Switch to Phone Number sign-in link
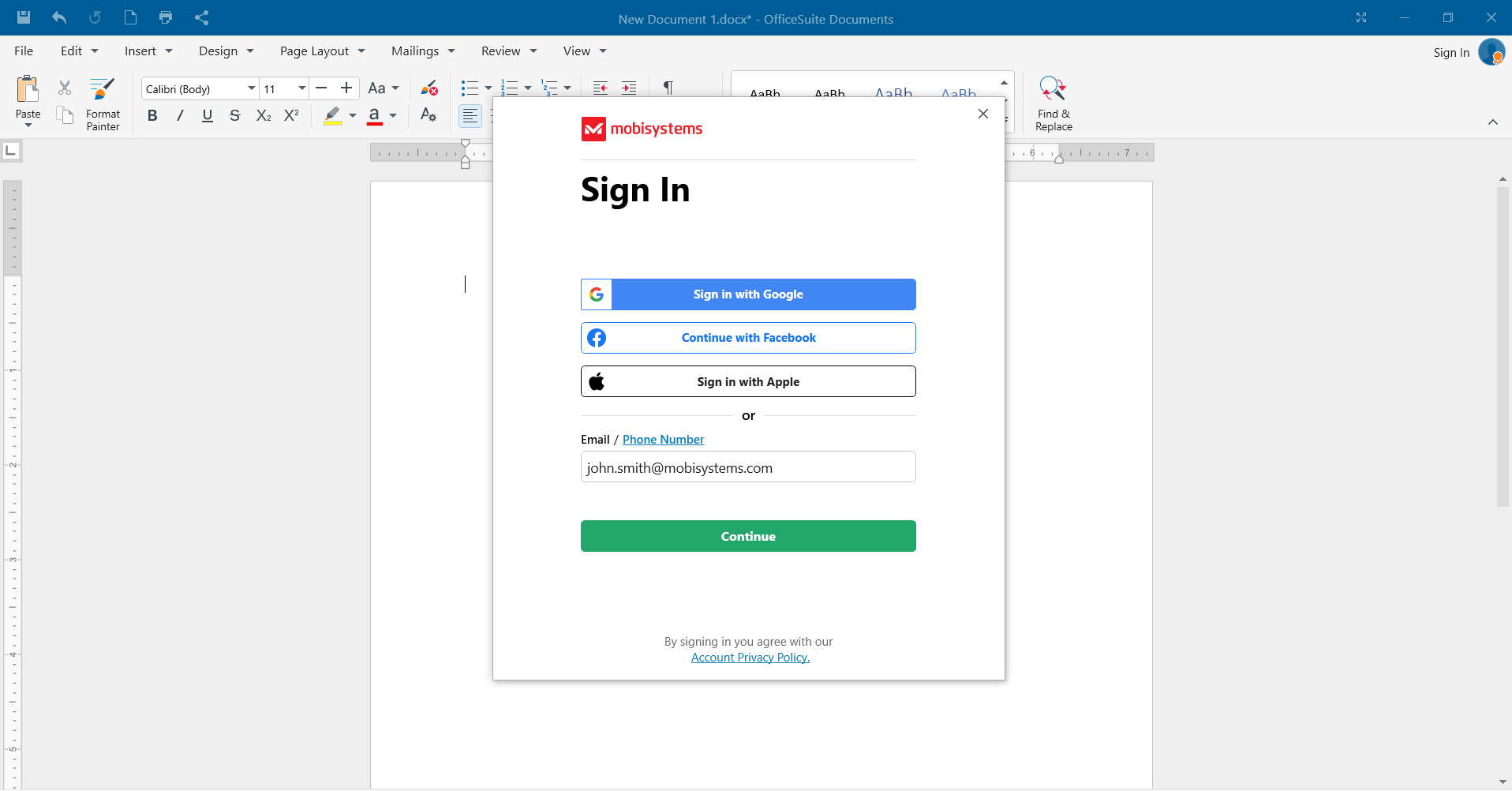 [x=663, y=440]
